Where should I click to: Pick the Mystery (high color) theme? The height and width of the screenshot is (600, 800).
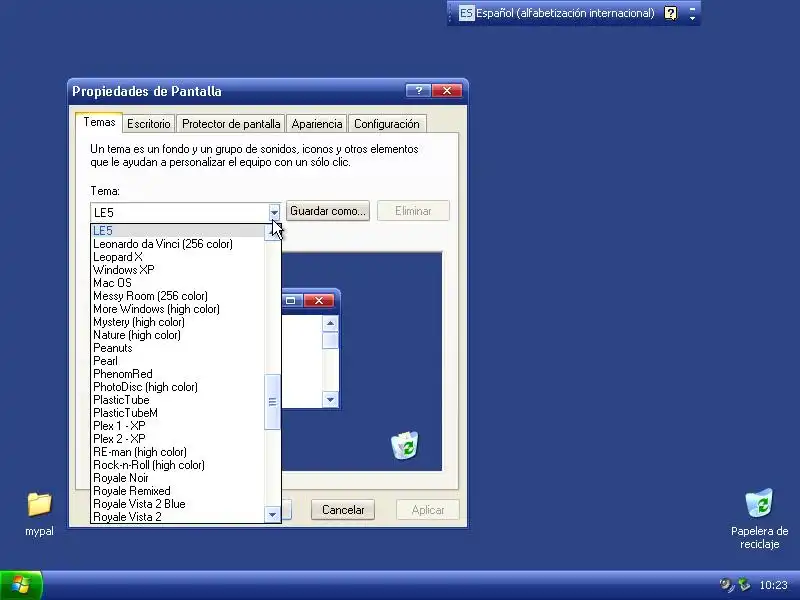(178, 322)
